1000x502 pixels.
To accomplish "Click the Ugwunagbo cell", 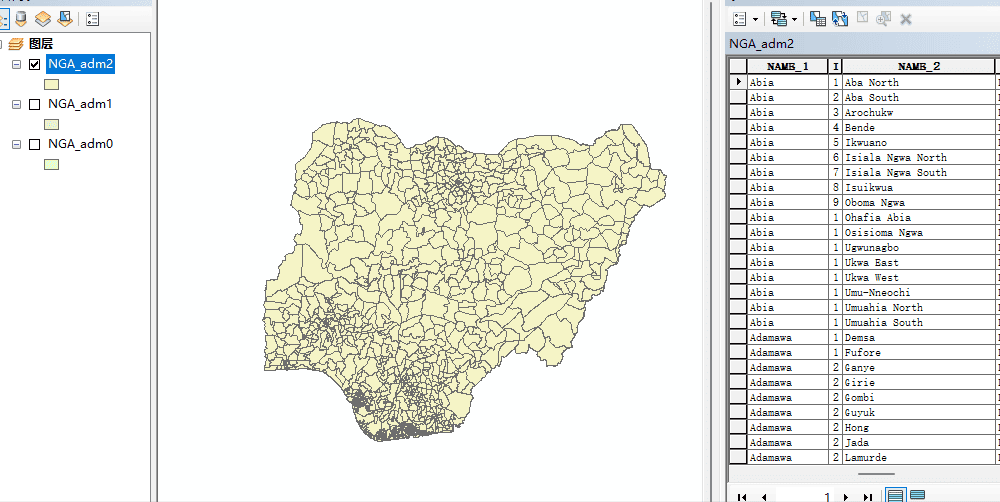I will [919, 247].
